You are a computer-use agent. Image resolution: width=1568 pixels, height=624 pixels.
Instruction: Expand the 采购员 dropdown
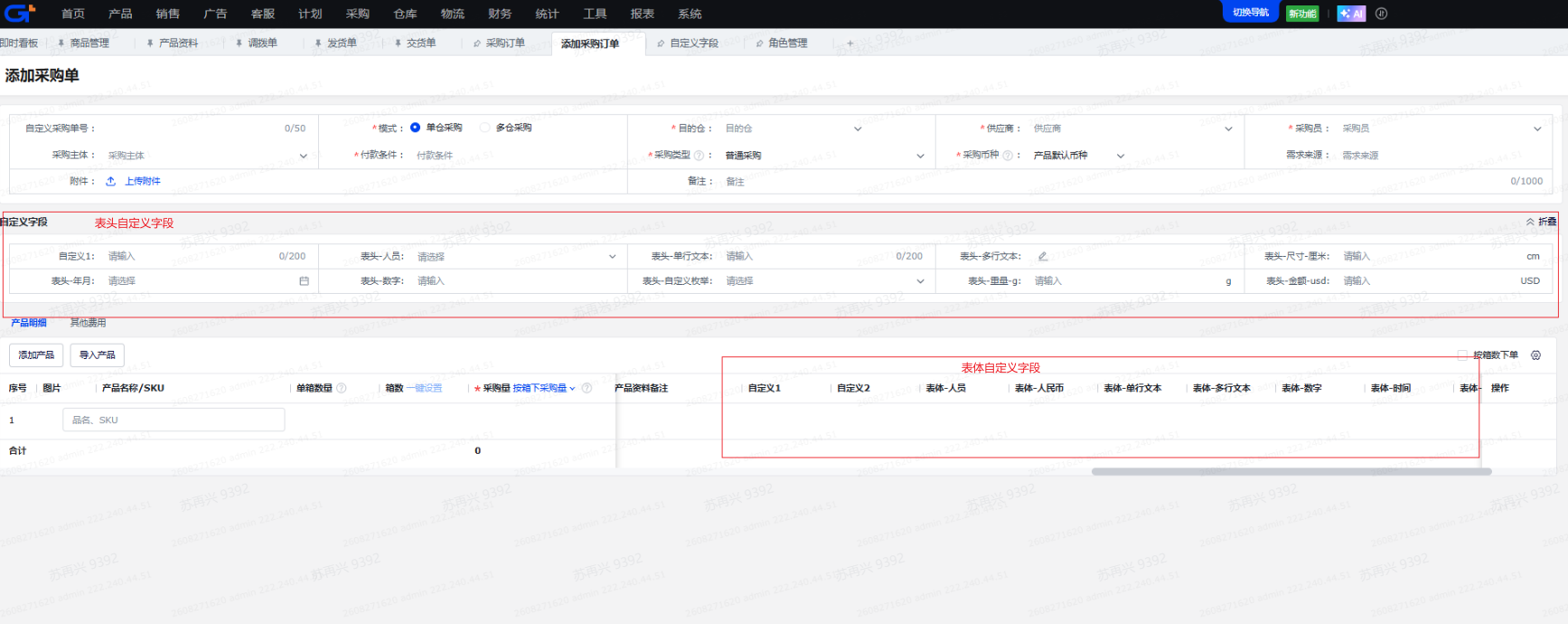[x=1441, y=128]
